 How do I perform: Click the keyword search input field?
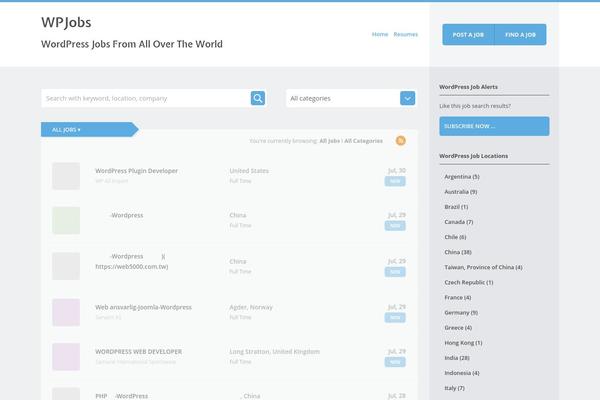[146, 98]
